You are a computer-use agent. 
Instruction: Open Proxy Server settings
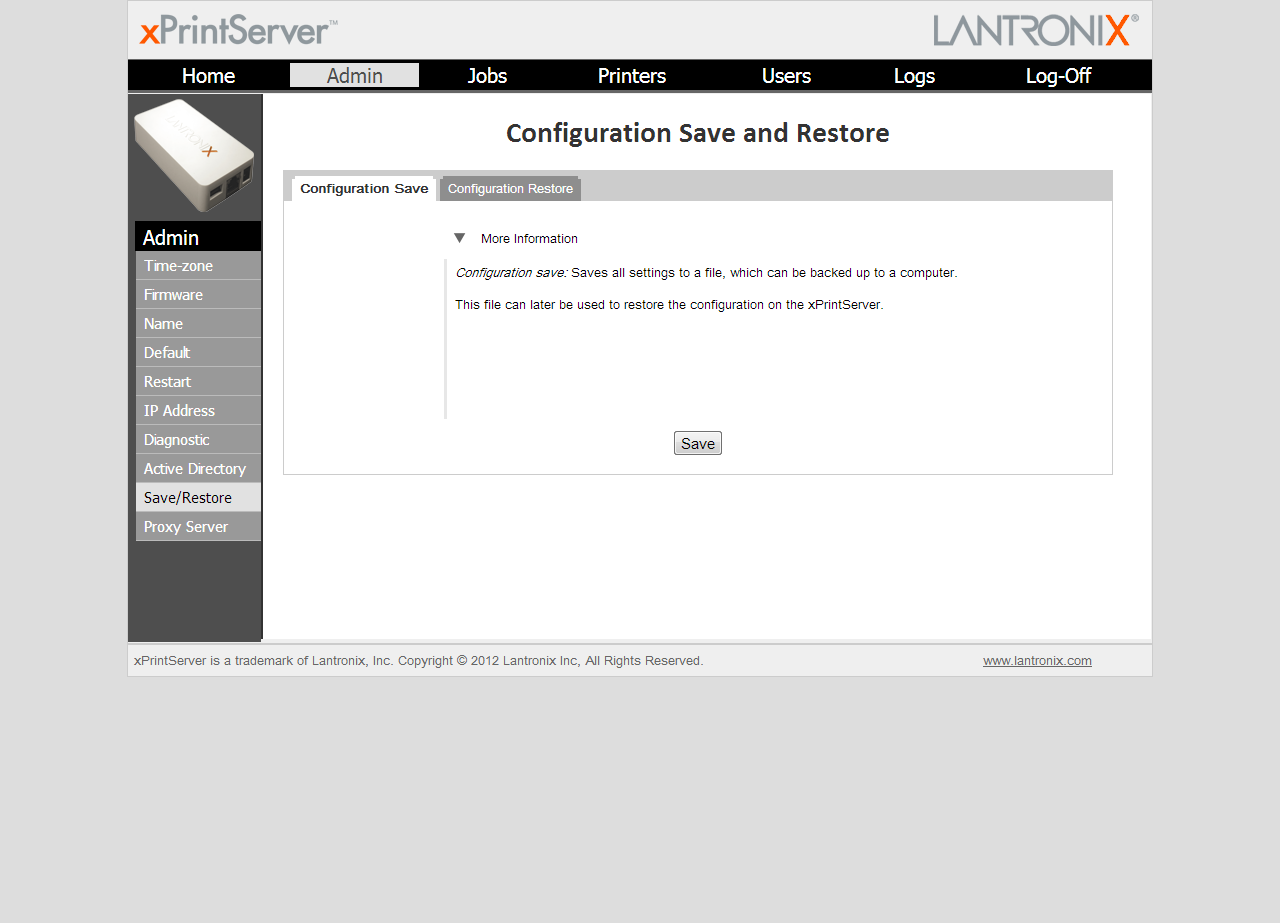click(x=198, y=527)
